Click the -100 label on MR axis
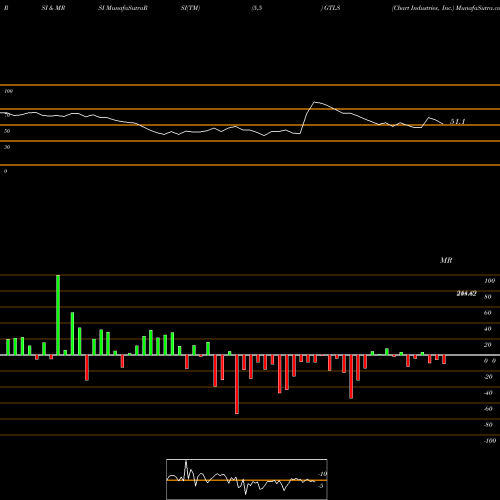The height and width of the screenshot is (500, 500). 489,441
